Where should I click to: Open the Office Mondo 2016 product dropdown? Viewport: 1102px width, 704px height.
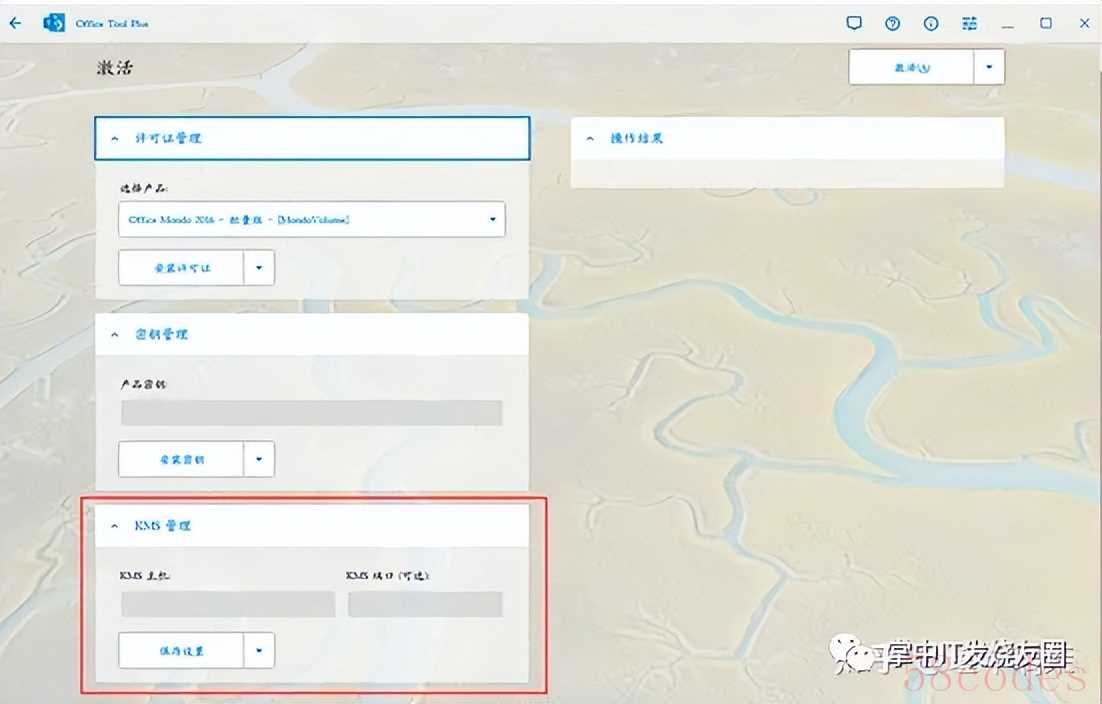pos(311,219)
